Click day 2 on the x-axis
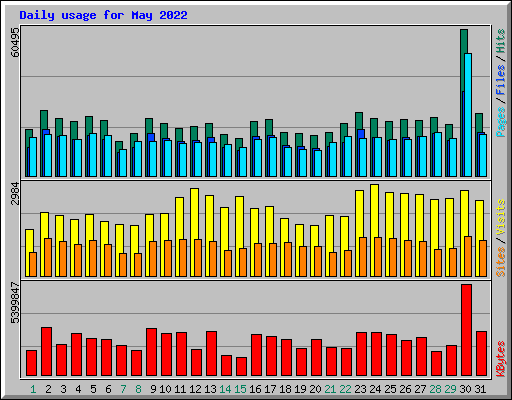The image size is (512, 400). [x=48, y=389]
